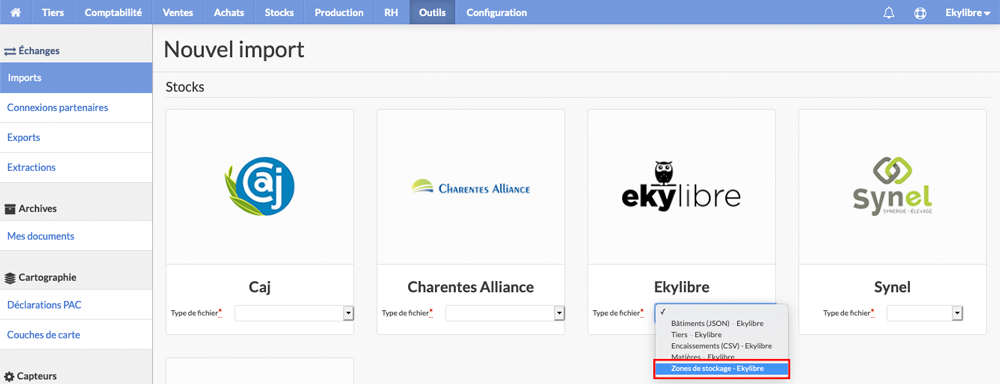Open the Tiers menu
Viewport: 1000px width, 384px height.
pyautogui.click(x=53, y=13)
